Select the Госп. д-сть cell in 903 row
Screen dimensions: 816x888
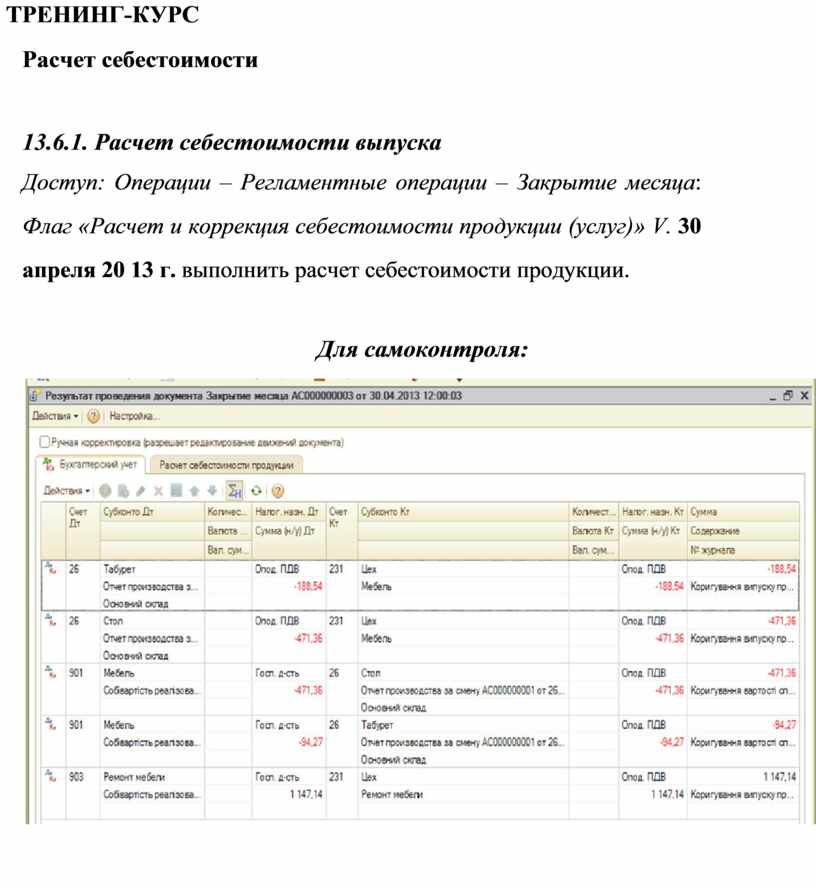coord(289,777)
